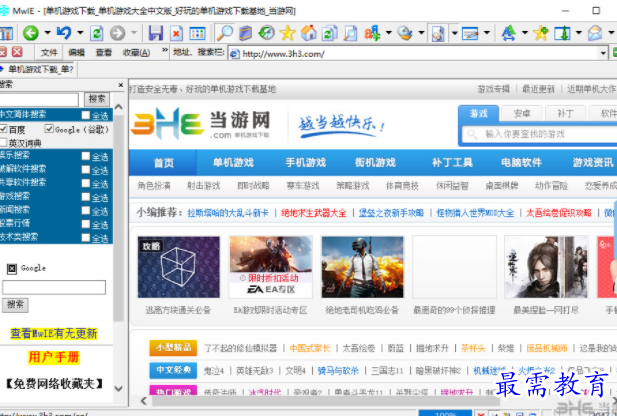Image resolution: width=617 pixels, height=416 pixels.
Task: Uncheck the Google (谷歌) checkbox
Action: (x=49, y=128)
